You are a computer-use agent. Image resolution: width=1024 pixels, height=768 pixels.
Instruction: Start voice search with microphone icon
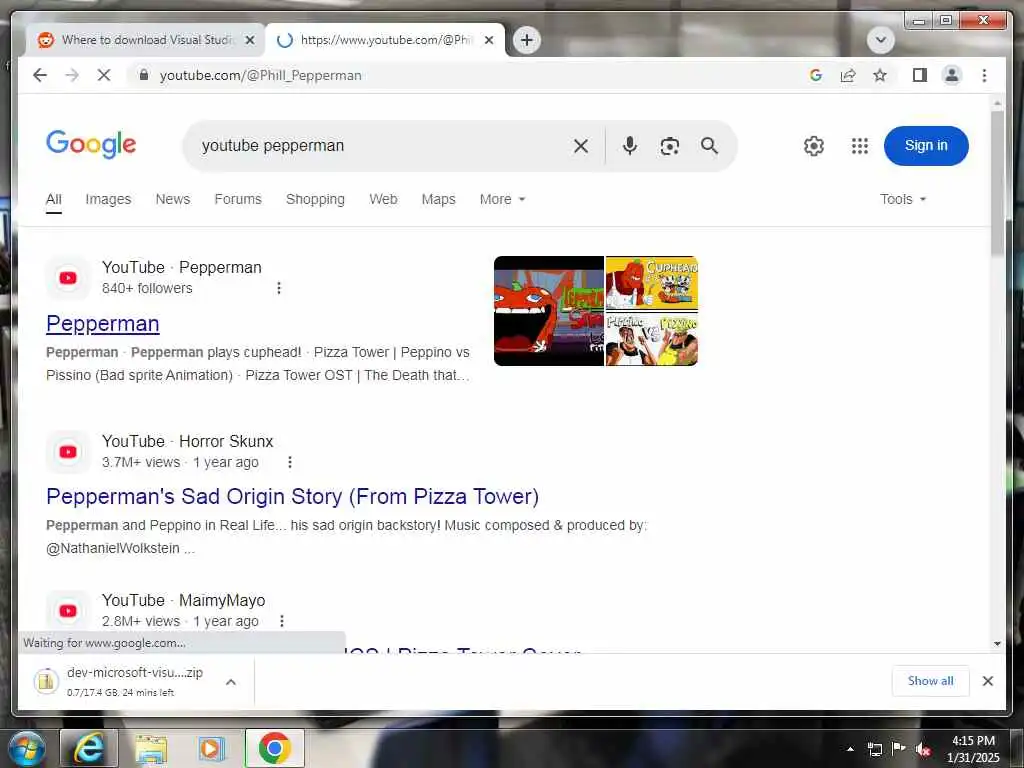[x=630, y=146]
